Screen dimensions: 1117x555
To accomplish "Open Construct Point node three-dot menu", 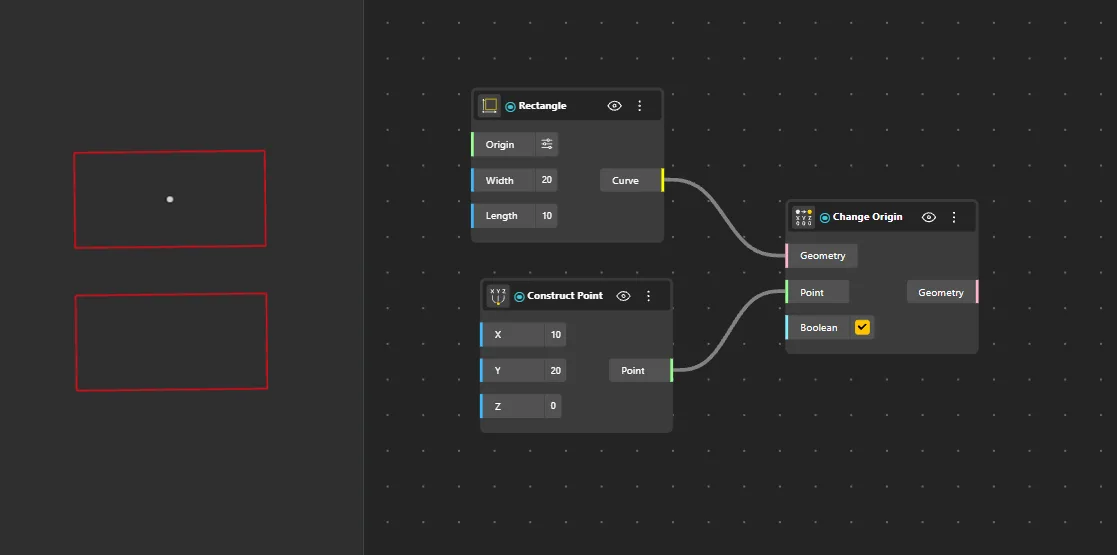I will click(x=648, y=296).
